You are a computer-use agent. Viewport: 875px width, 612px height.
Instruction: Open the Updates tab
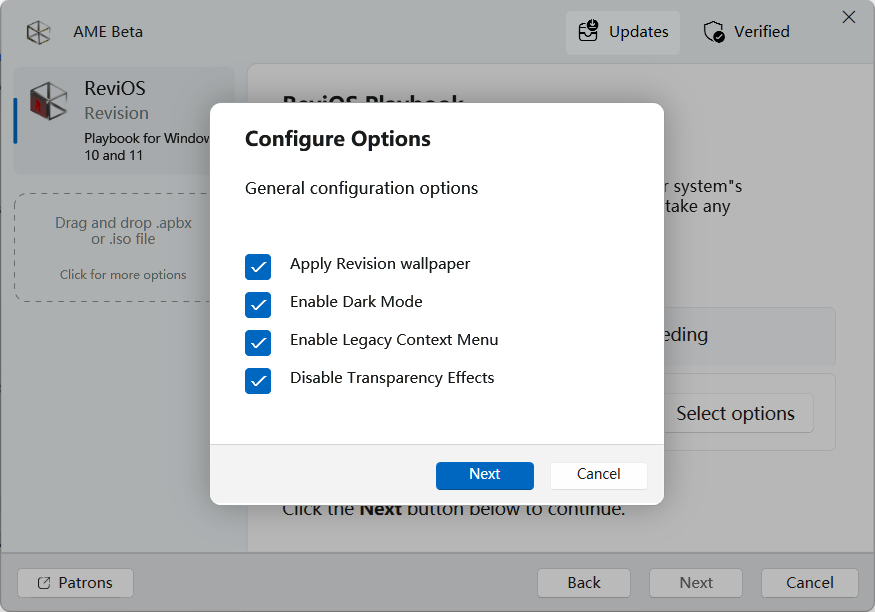pos(623,32)
